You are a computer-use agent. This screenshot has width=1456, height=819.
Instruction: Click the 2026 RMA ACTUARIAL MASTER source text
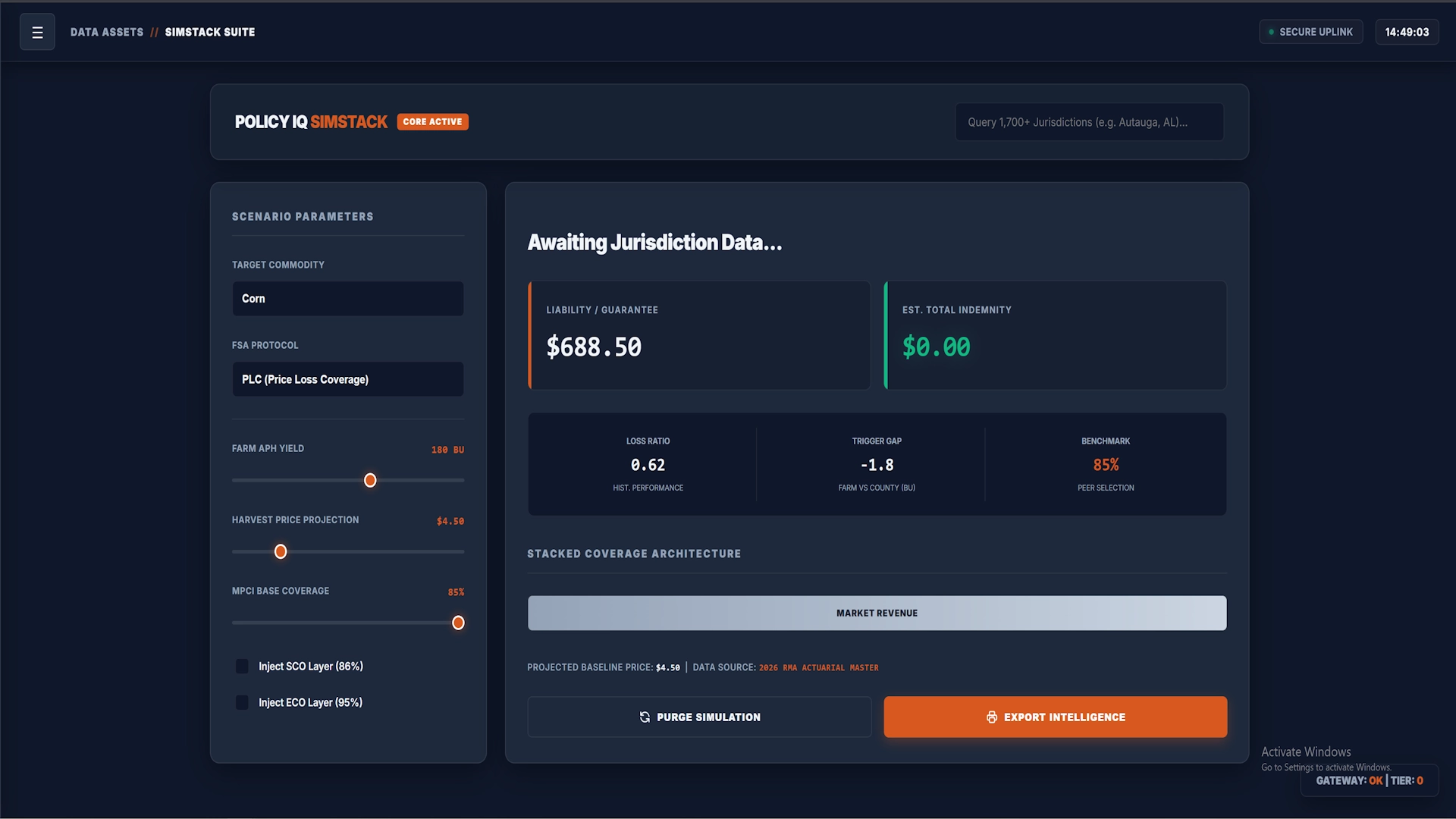pyautogui.click(x=819, y=667)
